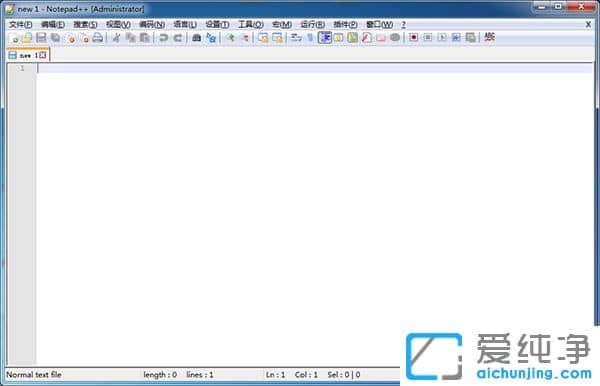Open the 文件(F) File menu
This screenshot has width=600, height=386.
[21, 25]
